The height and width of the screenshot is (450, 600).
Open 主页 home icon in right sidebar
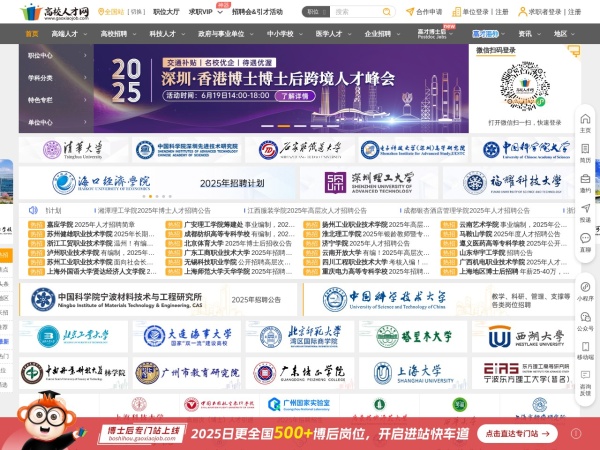(x=585, y=119)
